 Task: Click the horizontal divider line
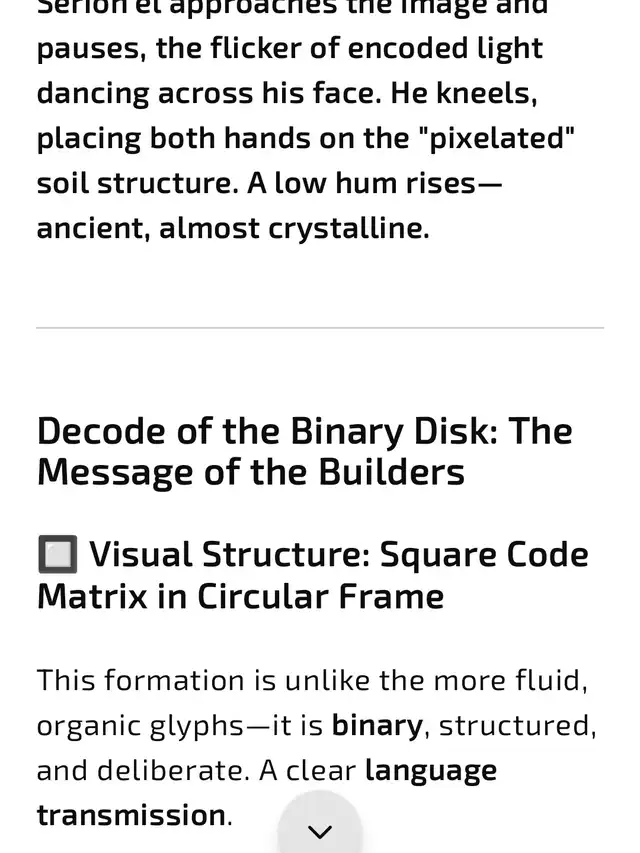pos(320,328)
